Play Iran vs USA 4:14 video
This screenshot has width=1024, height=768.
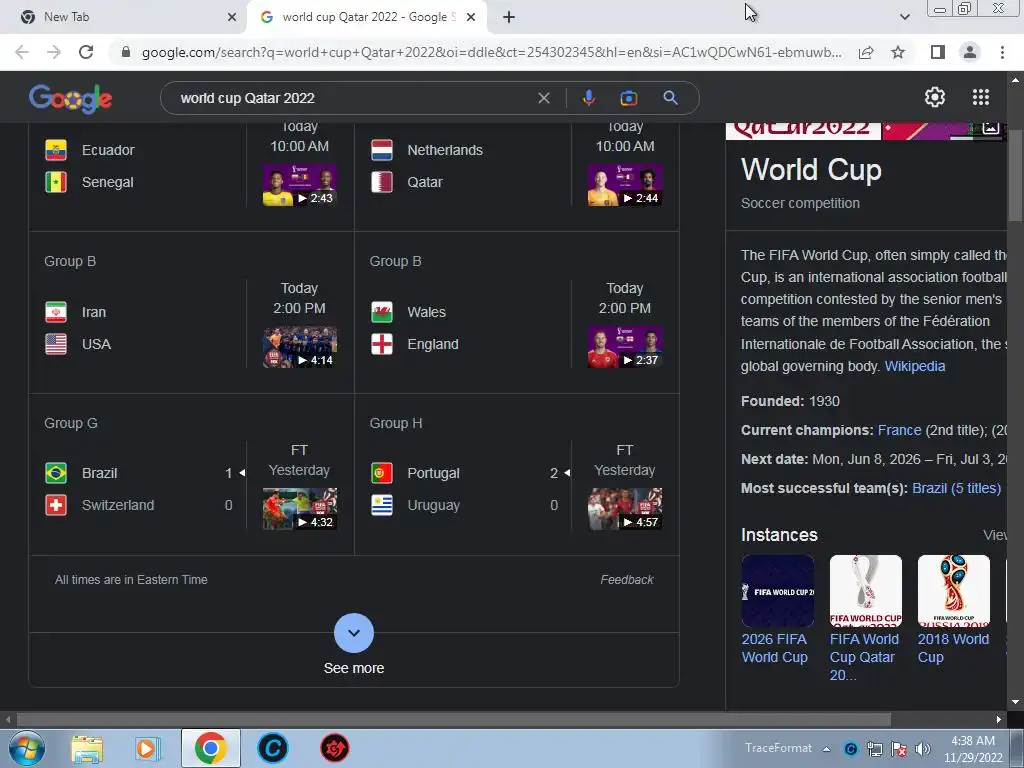click(x=300, y=347)
